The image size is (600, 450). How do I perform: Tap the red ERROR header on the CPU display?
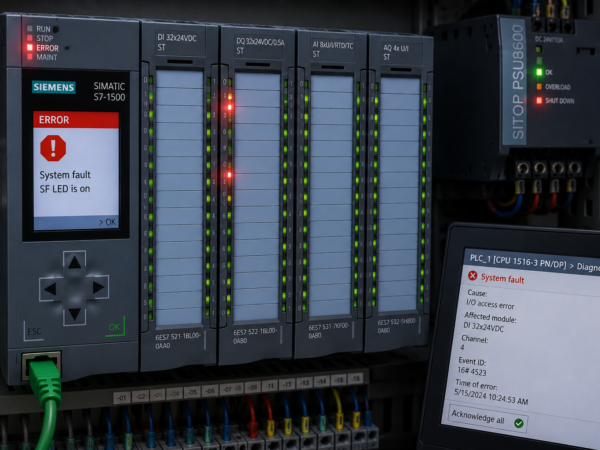tap(76, 120)
